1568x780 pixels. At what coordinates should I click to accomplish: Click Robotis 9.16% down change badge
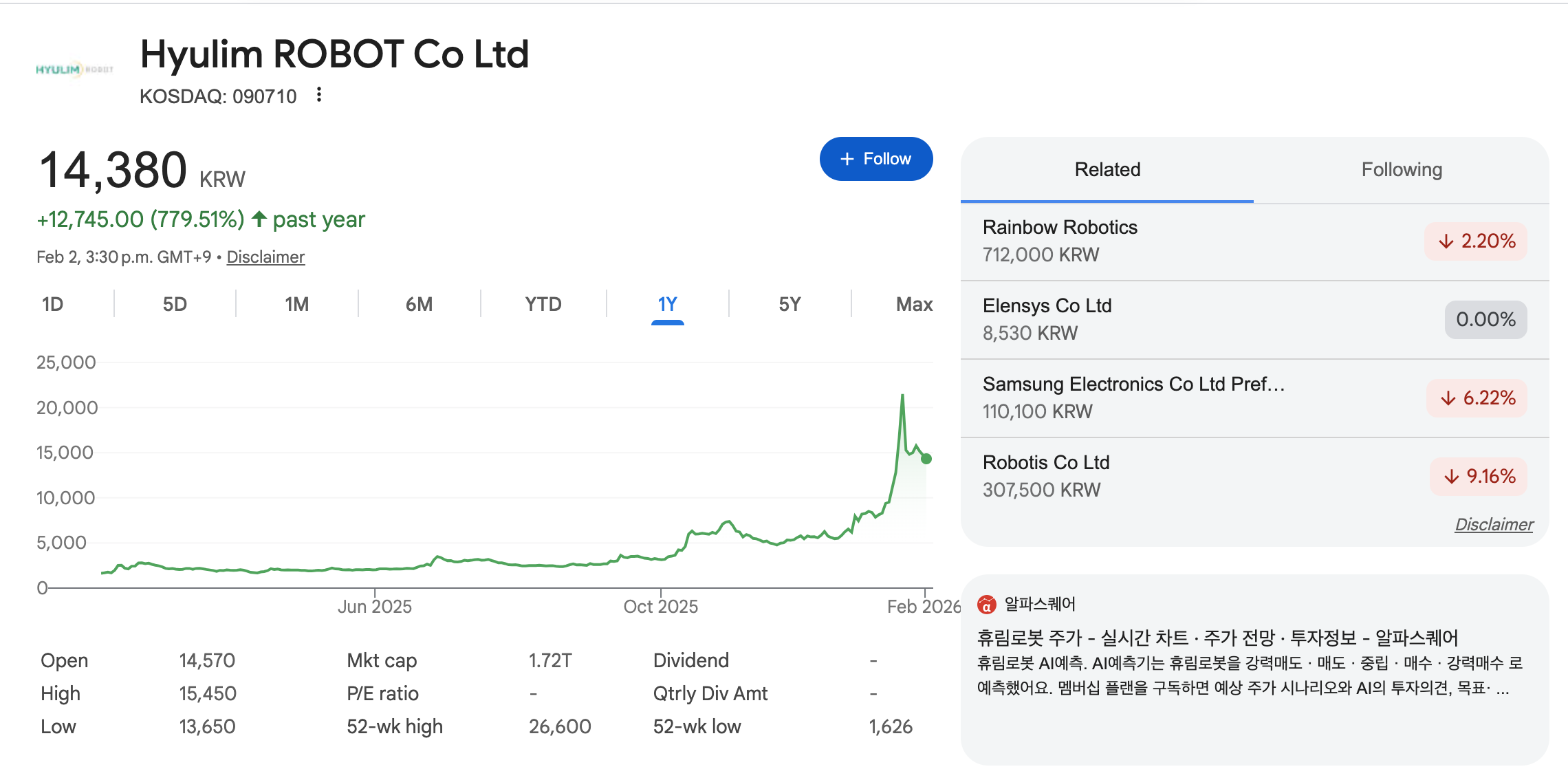coord(1479,477)
